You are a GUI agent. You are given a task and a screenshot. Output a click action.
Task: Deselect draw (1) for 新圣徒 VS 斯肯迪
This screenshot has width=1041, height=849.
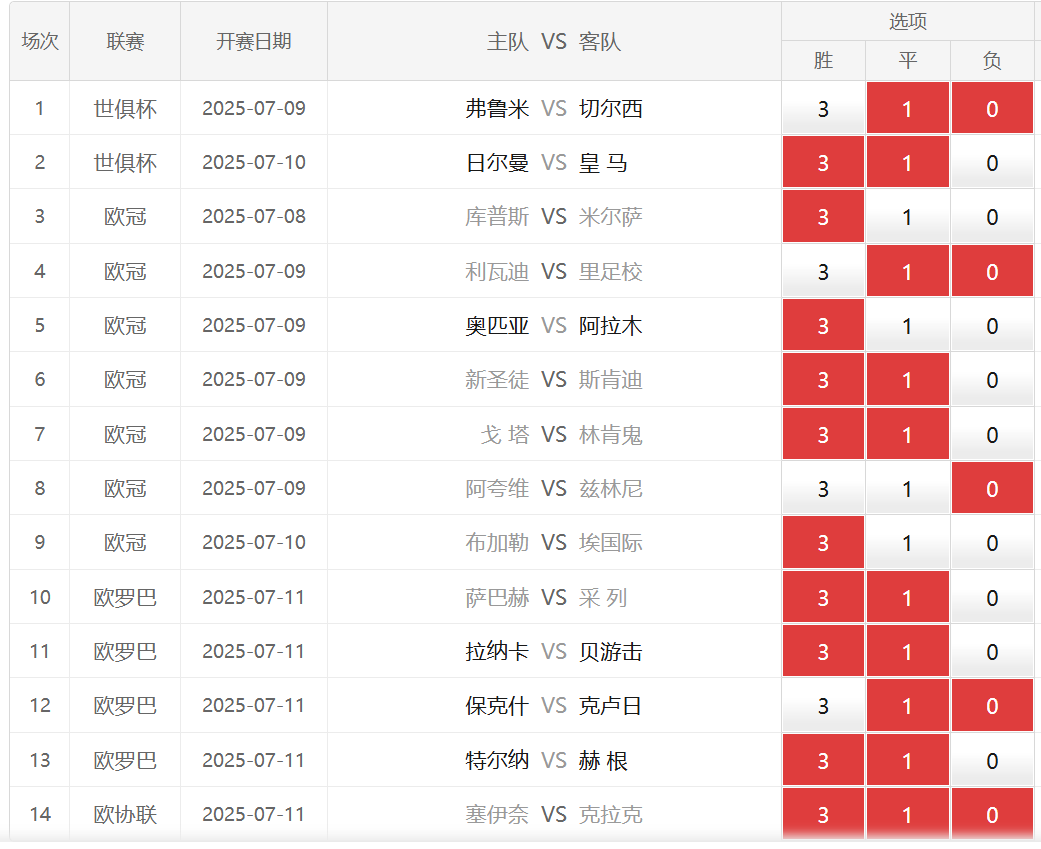pos(908,380)
